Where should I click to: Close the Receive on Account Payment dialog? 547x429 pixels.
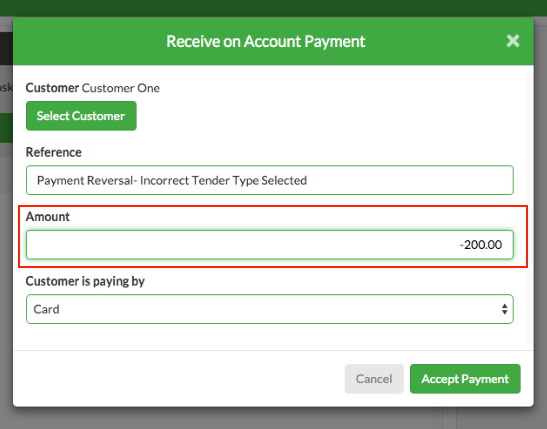click(513, 41)
